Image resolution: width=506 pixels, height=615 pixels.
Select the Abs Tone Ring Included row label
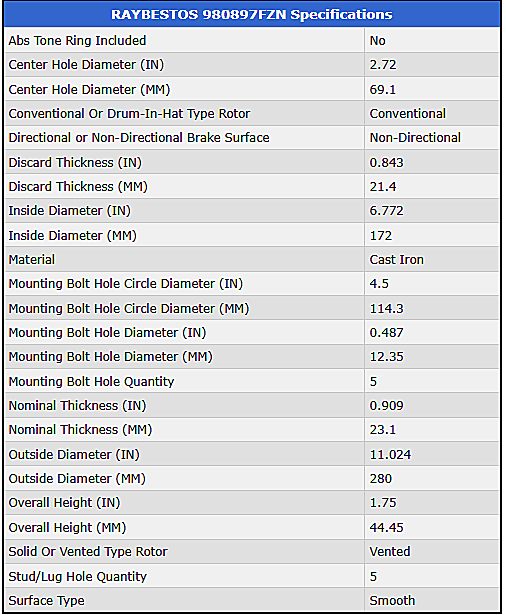pos(77,41)
